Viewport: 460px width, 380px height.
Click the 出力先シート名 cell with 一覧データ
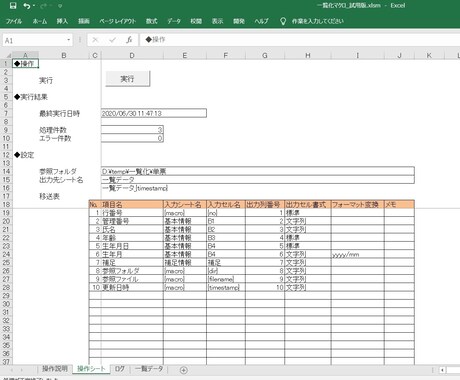click(258, 180)
